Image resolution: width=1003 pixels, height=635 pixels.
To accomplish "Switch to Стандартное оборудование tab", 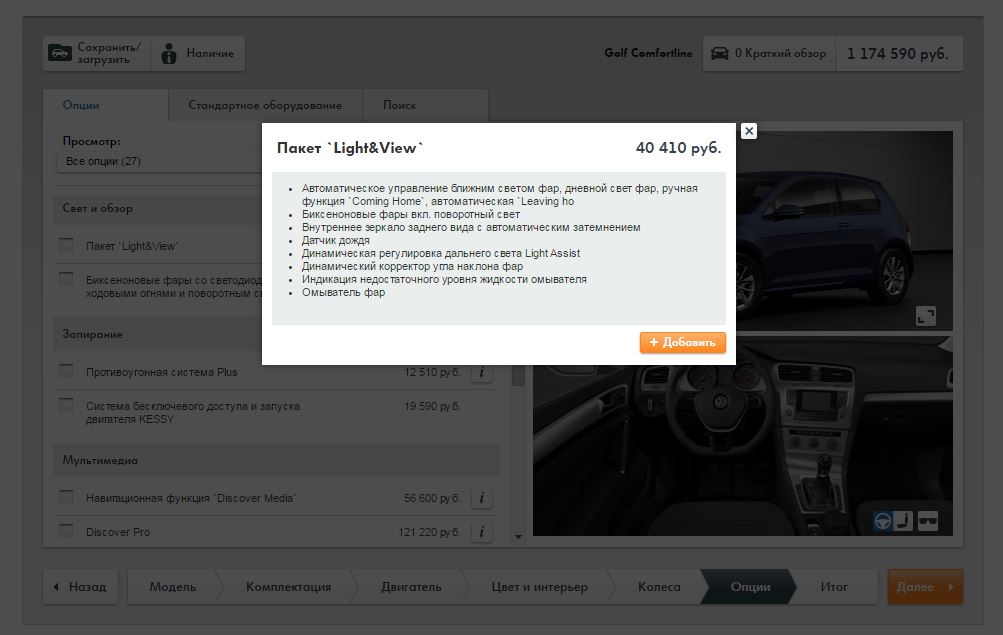I will (265, 105).
